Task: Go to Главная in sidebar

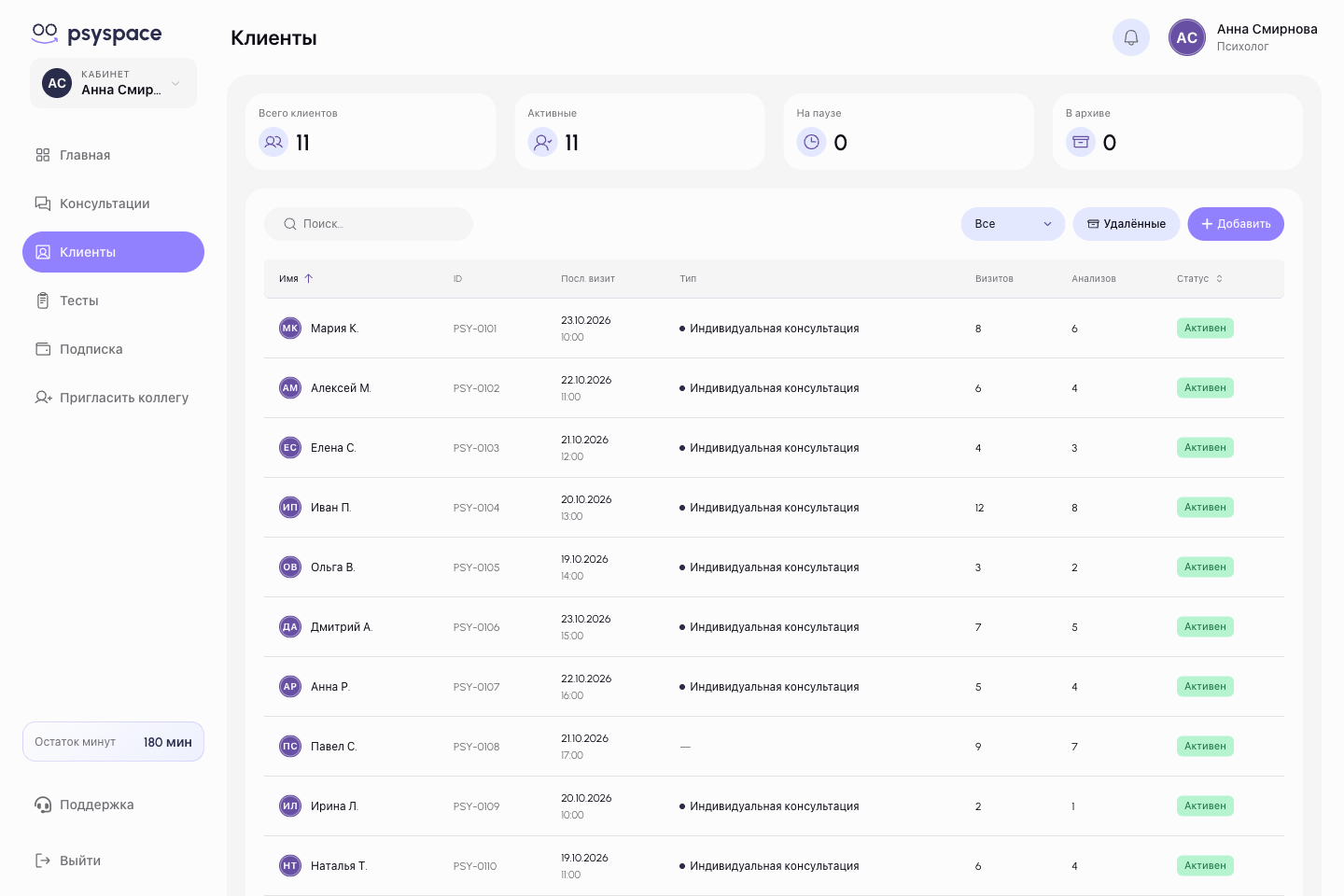Action: (x=114, y=155)
